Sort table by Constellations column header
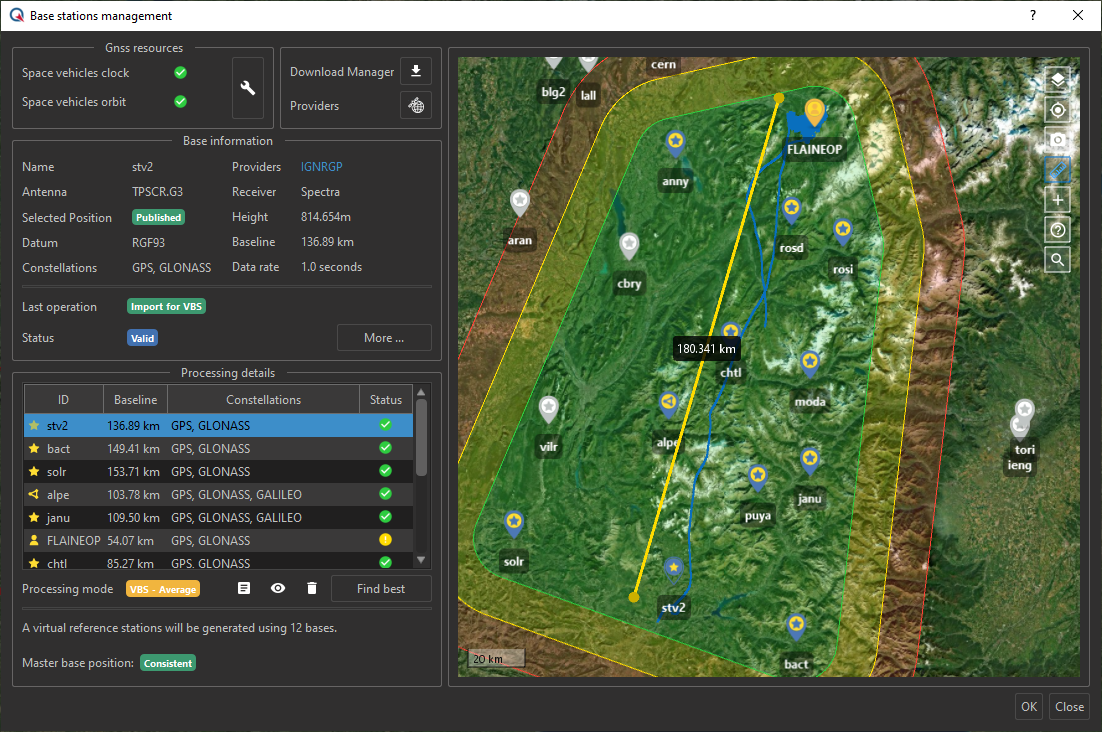This screenshot has height=732, width=1102. [263, 400]
